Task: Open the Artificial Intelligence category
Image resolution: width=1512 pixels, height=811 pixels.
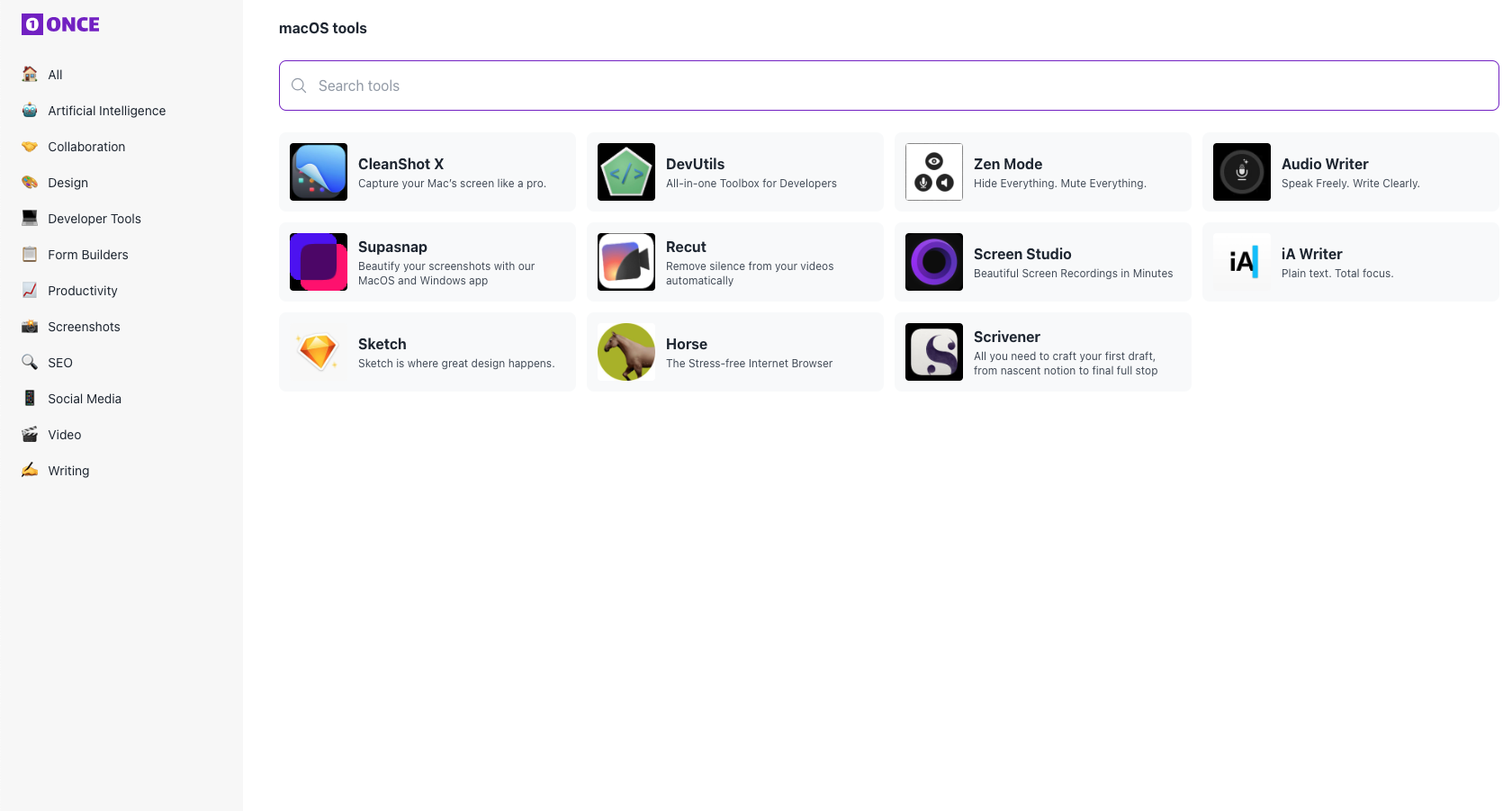Action: (x=107, y=111)
